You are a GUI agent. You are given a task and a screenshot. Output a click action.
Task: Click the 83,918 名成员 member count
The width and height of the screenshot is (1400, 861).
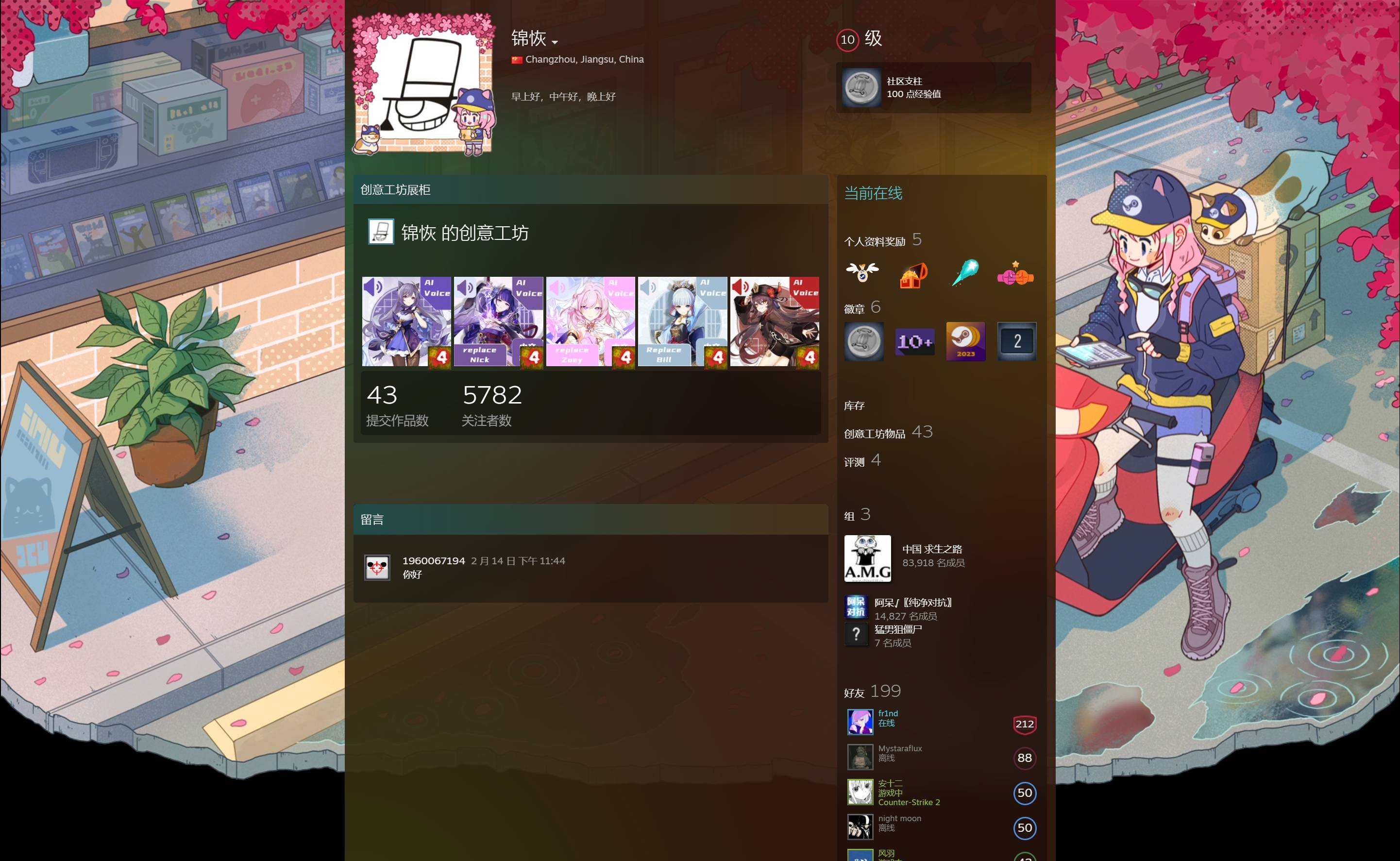coord(933,563)
